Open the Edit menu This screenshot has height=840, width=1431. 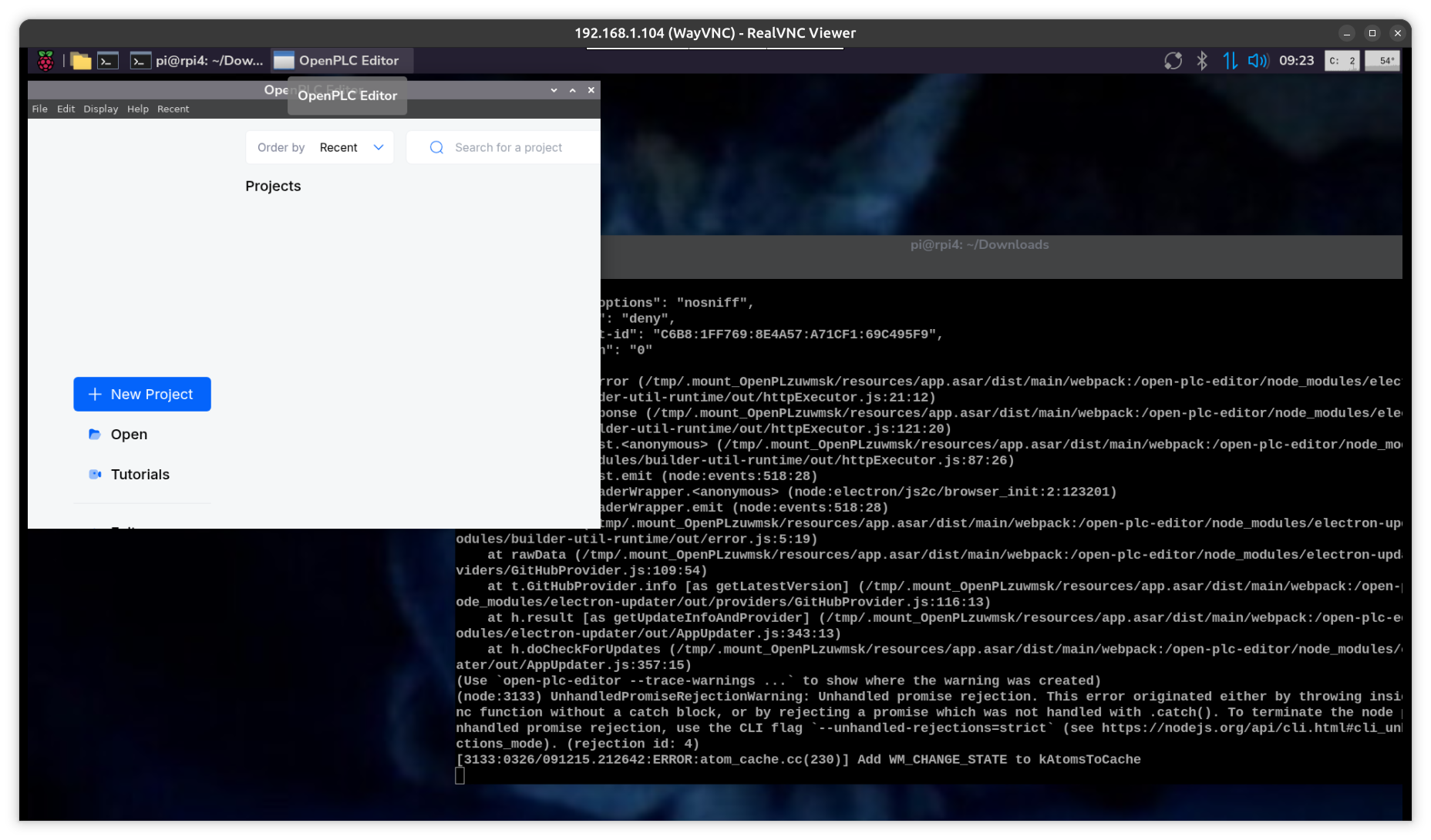click(x=66, y=109)
